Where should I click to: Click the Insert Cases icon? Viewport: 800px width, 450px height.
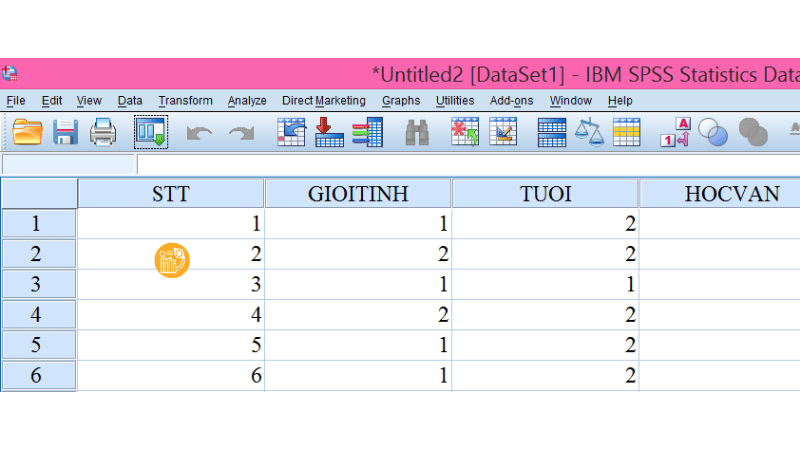(x=465, y=132)
